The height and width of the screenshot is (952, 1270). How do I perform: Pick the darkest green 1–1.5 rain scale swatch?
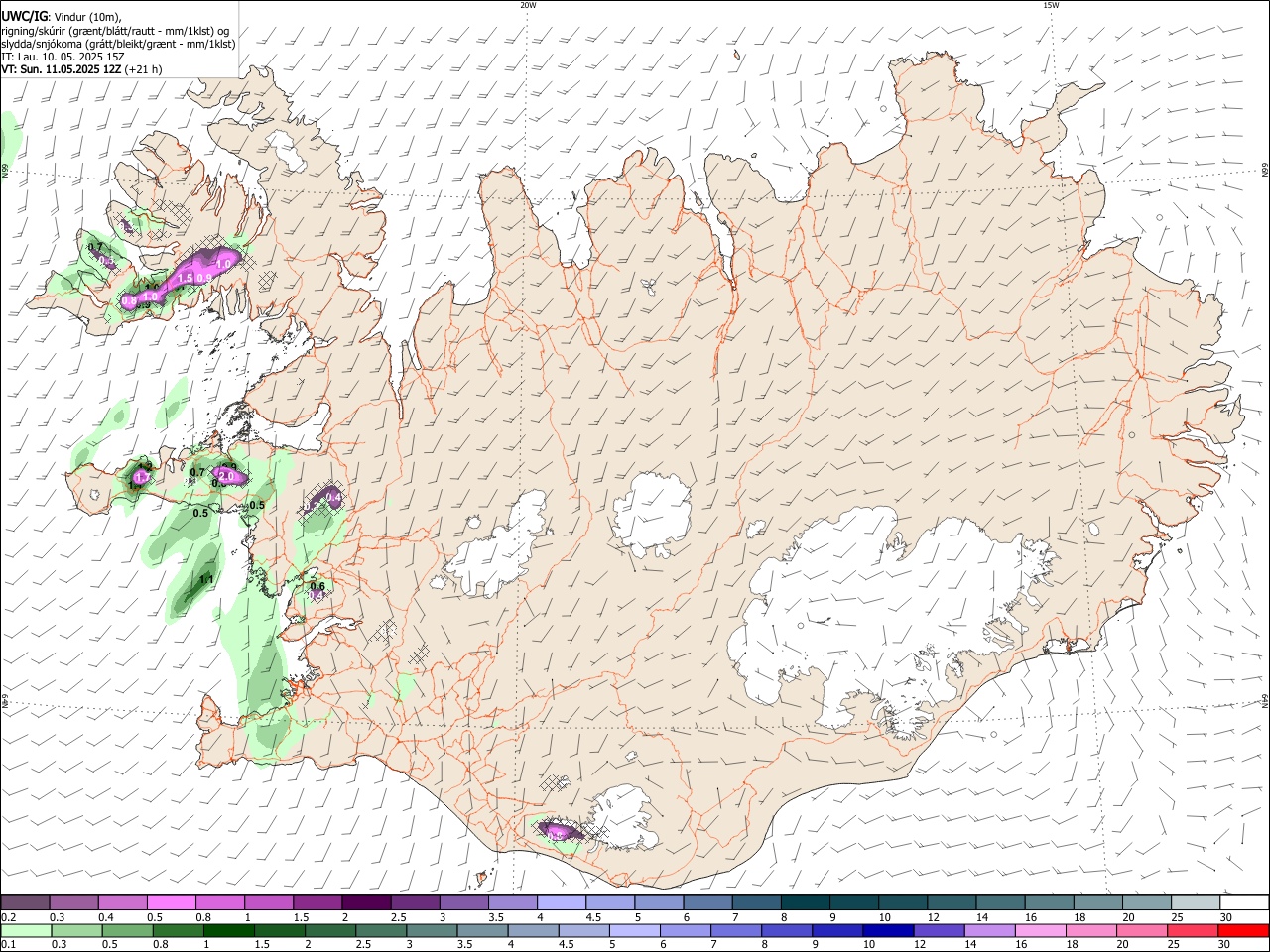[229, 930]
